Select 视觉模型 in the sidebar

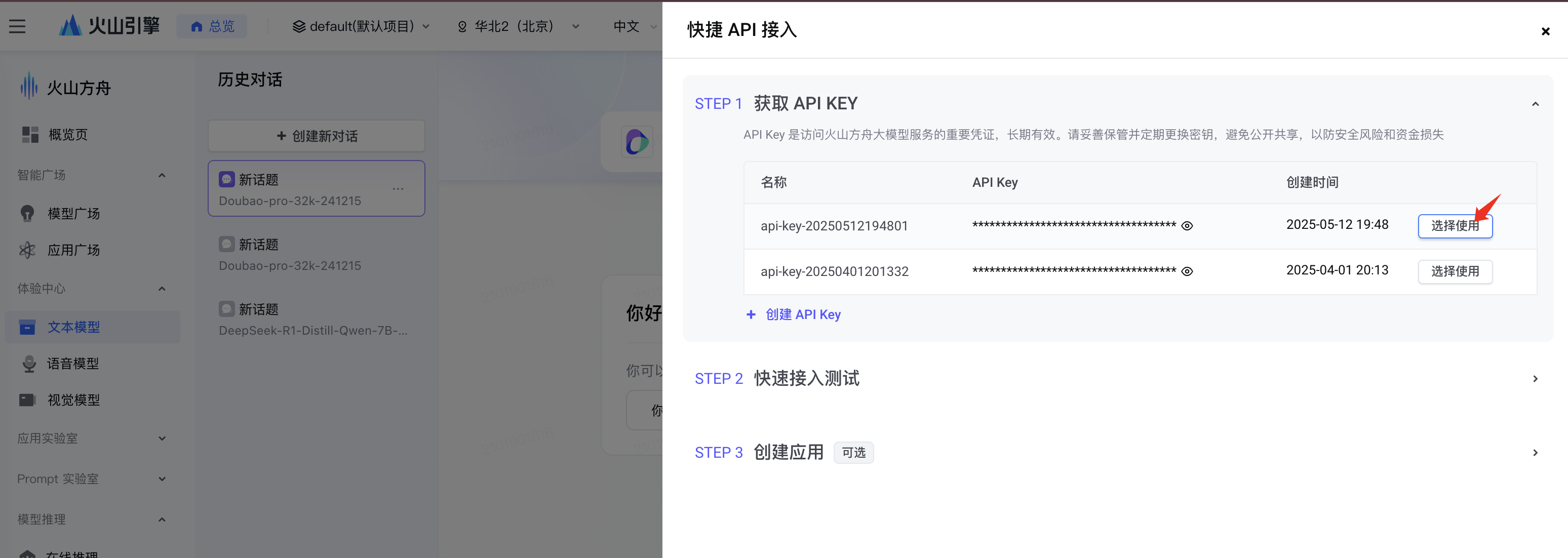click(73, 400)
